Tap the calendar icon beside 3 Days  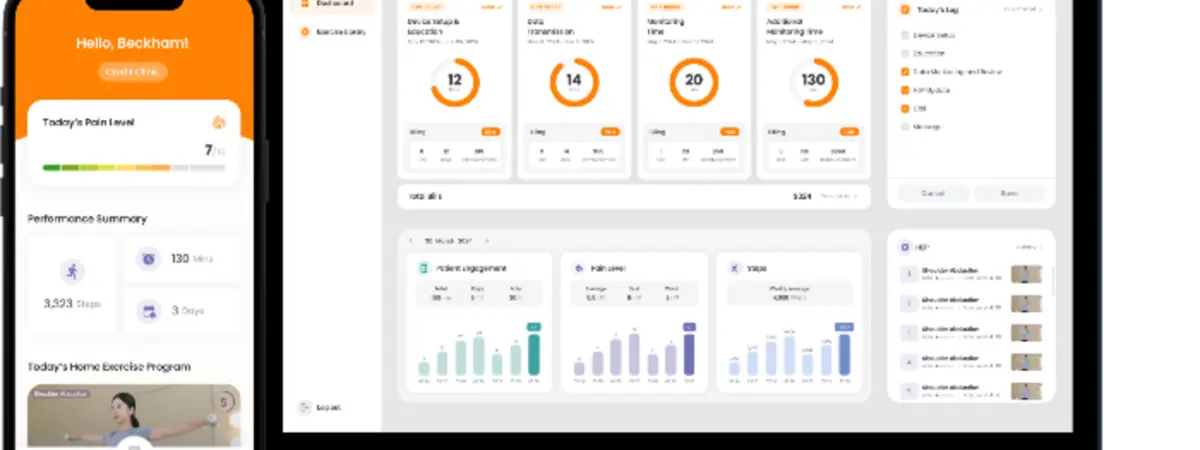point(148,311)
